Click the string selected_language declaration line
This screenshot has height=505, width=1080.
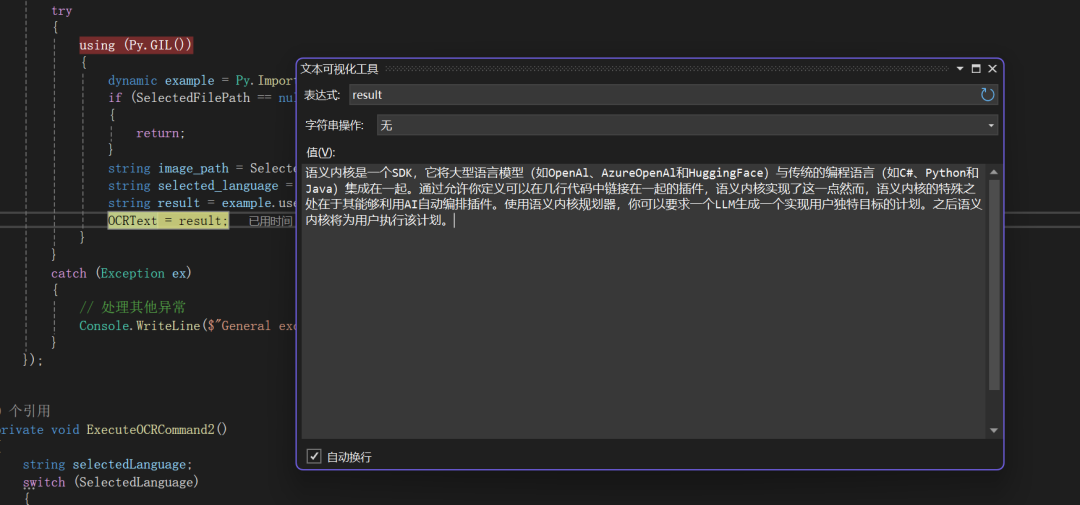[202, 185]
